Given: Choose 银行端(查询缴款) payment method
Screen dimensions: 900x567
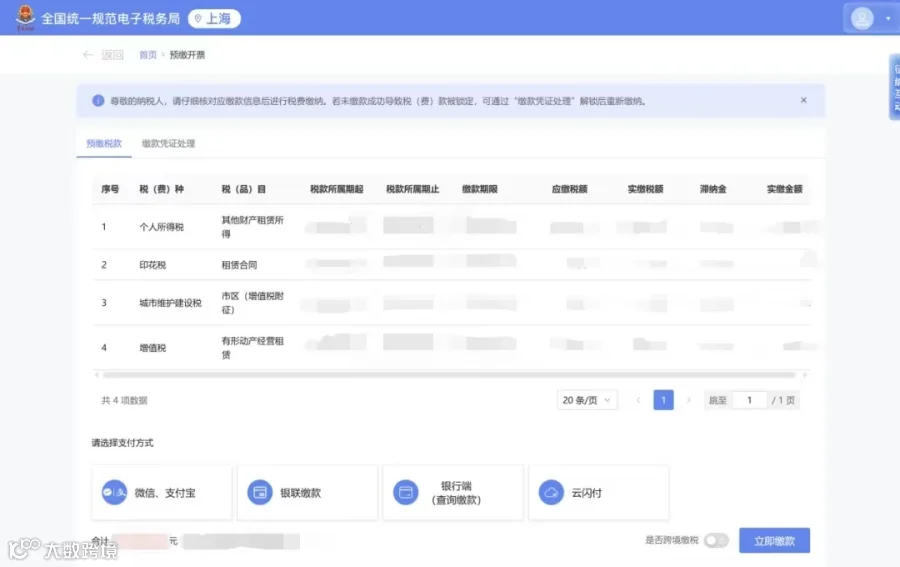Looking at the screenshot, I should pos(453,493).
